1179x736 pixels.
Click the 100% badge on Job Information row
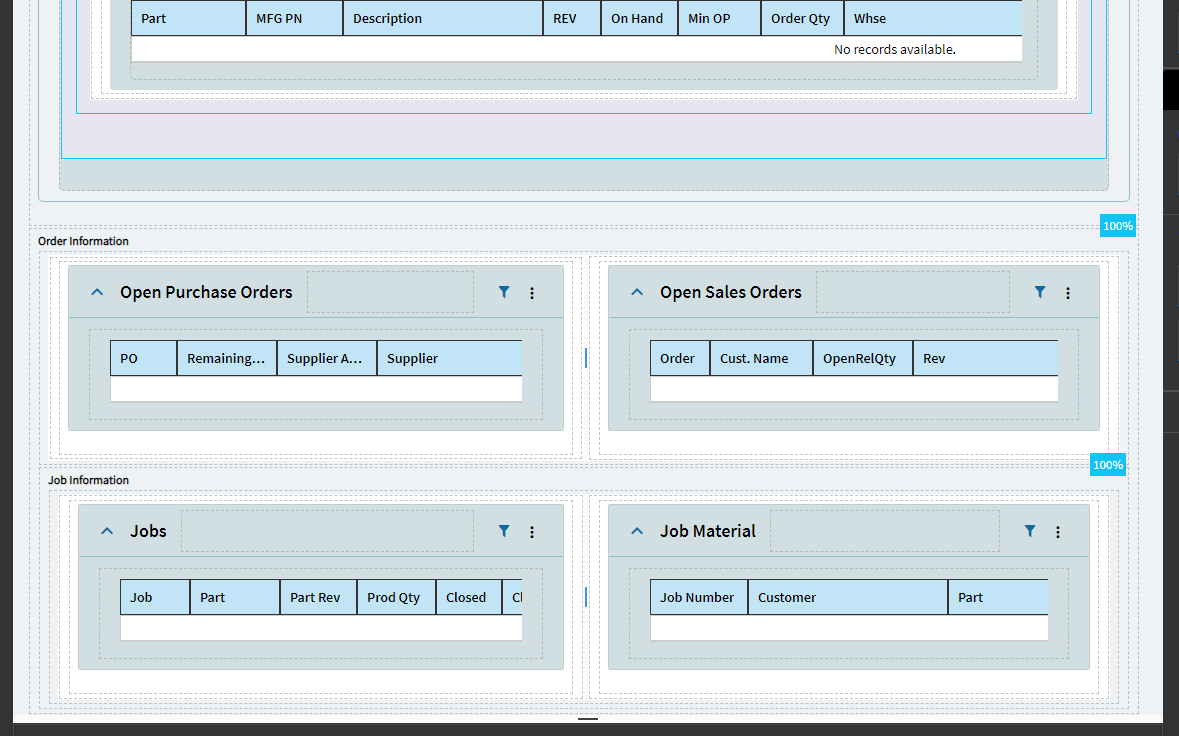tap(1108, 465)
